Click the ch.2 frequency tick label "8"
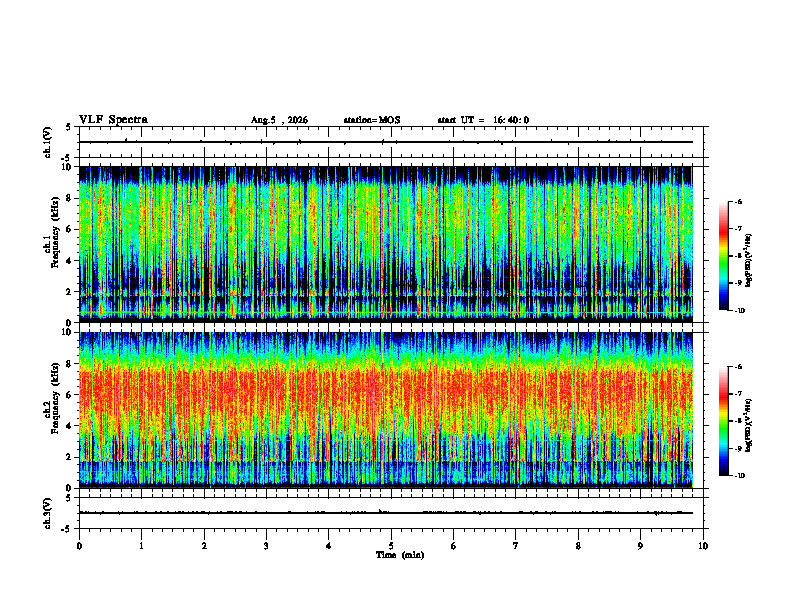Viewport: 792px width, 612px height. [x=69, y=364]
